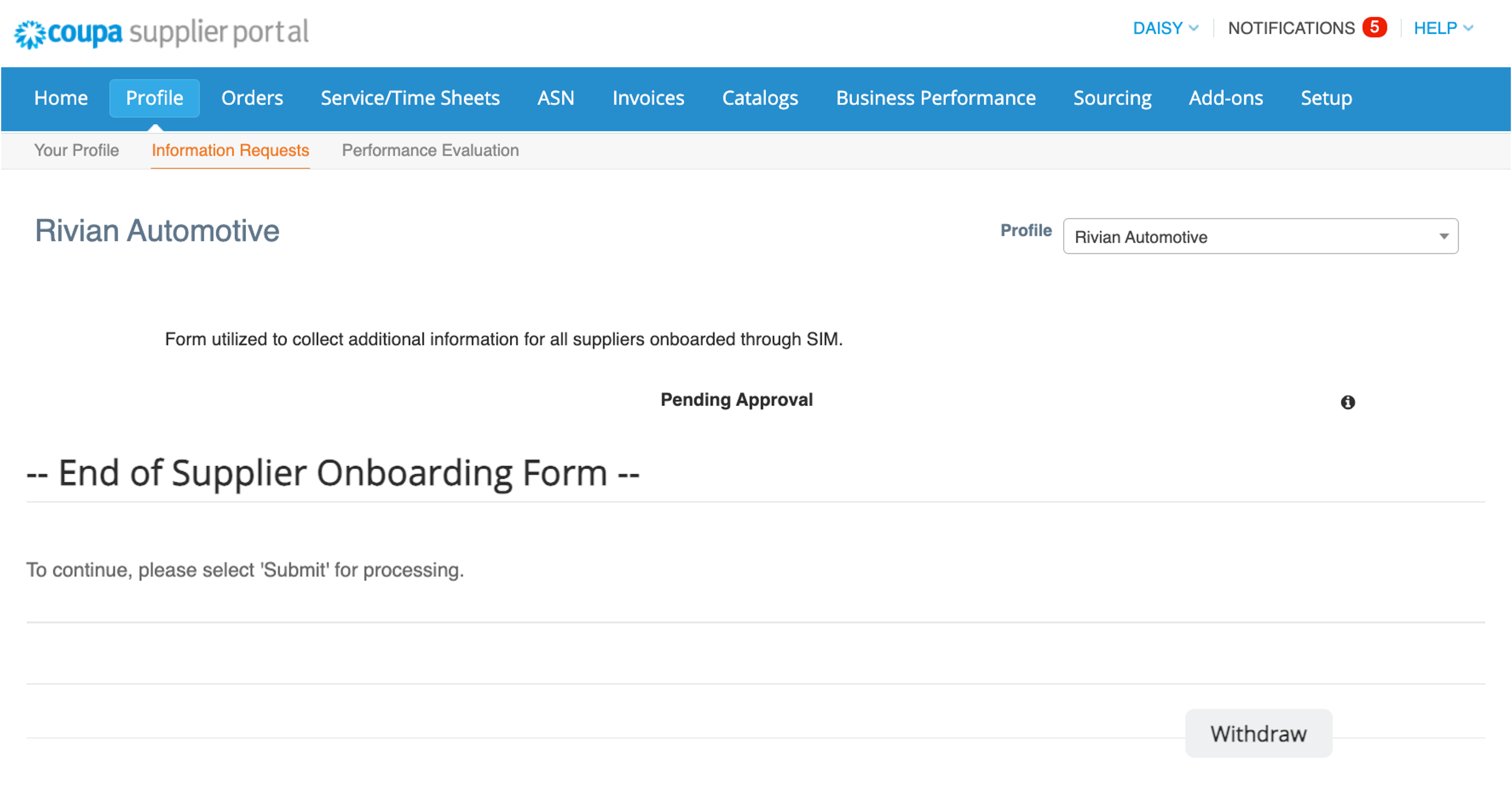
Task: Select the Profile menu item
Action: tap(154, 98)
